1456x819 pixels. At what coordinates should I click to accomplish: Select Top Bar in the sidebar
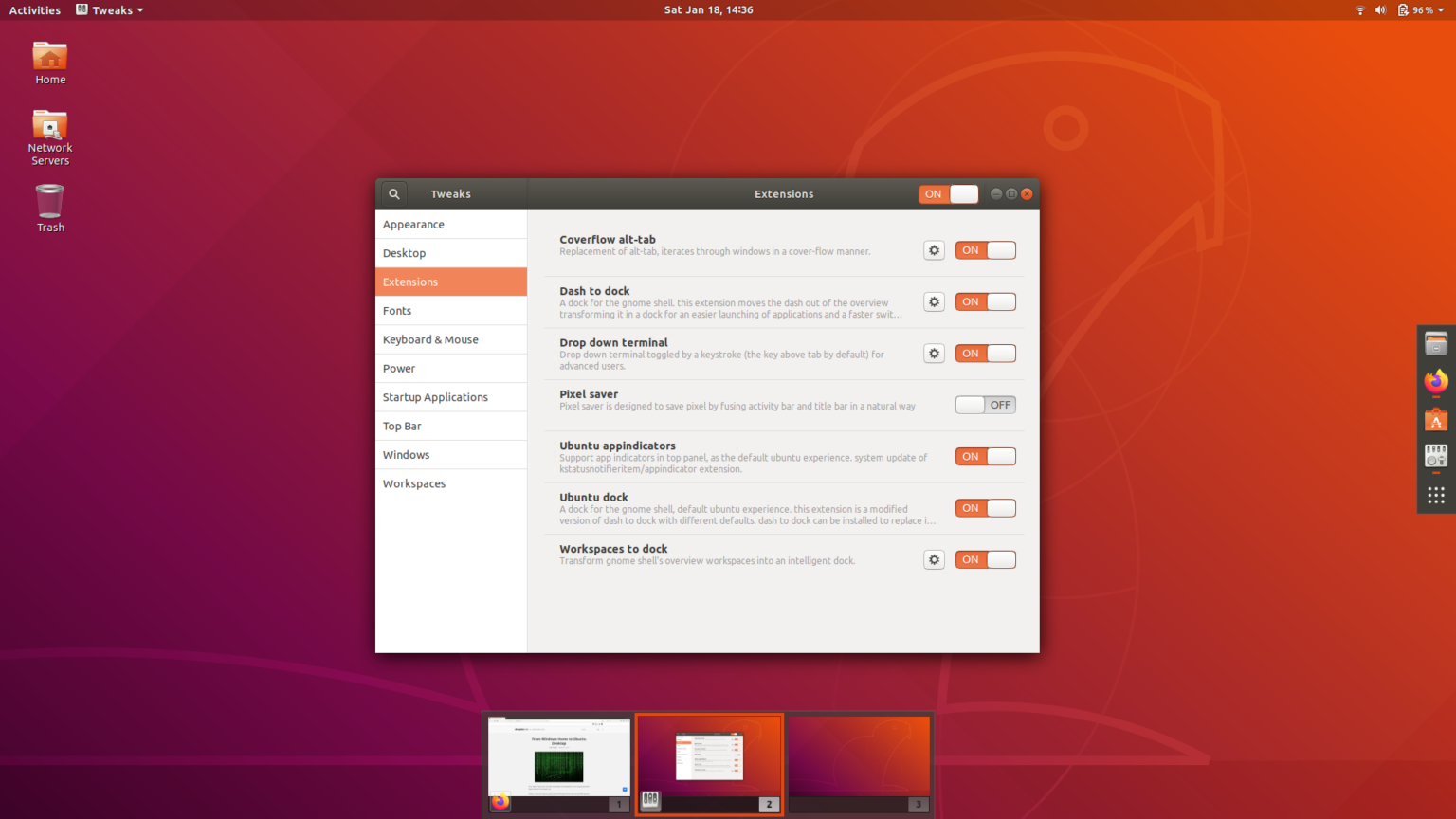(451, 426)
